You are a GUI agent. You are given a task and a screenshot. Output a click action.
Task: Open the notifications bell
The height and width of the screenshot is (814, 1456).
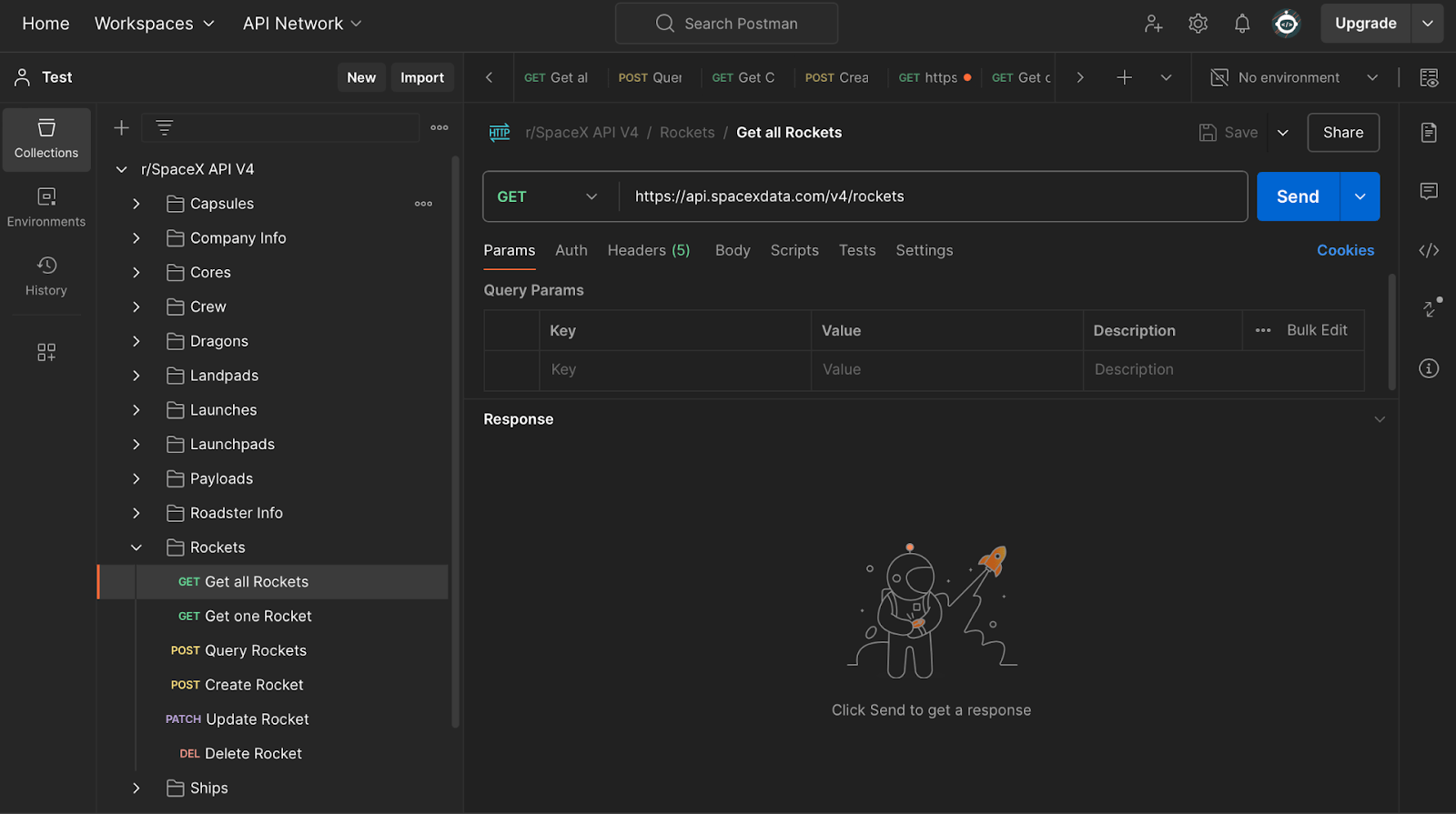coord(1242,24)
